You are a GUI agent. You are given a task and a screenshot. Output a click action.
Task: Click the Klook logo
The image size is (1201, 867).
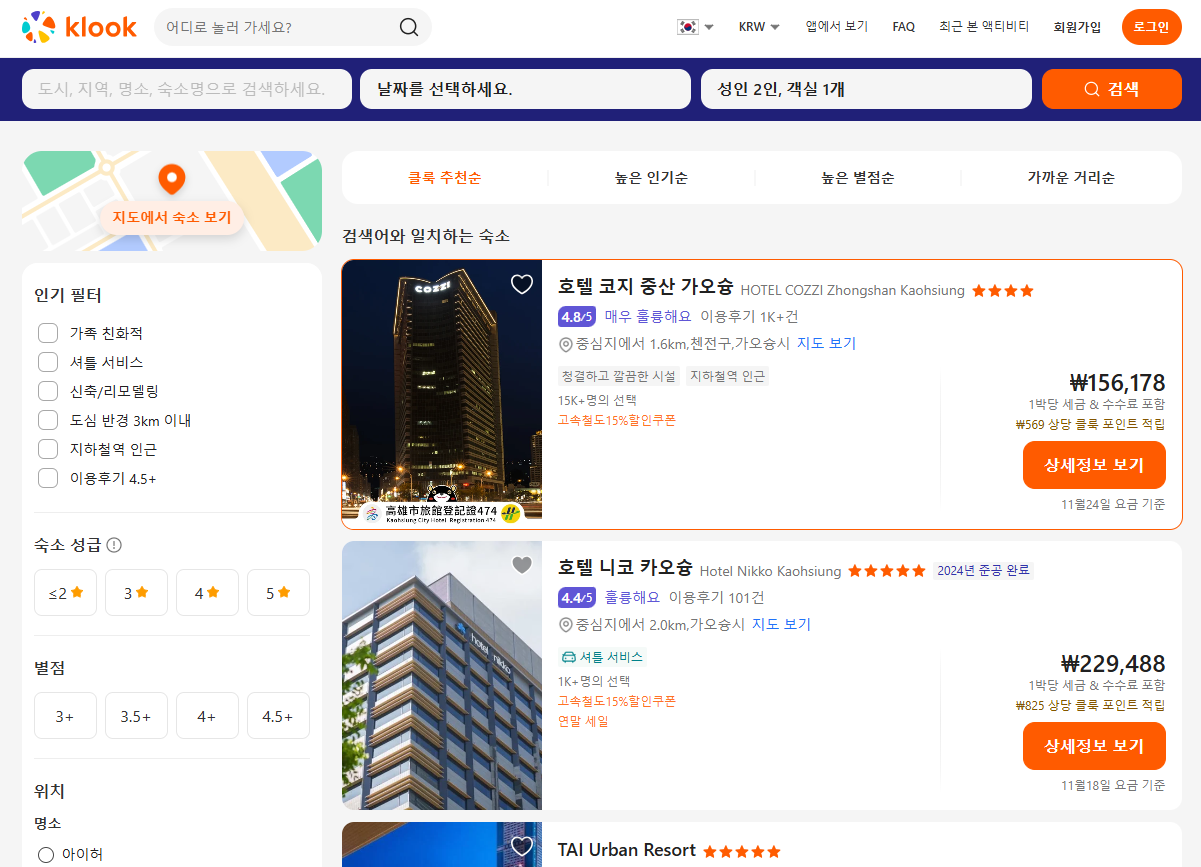(79, 27)
